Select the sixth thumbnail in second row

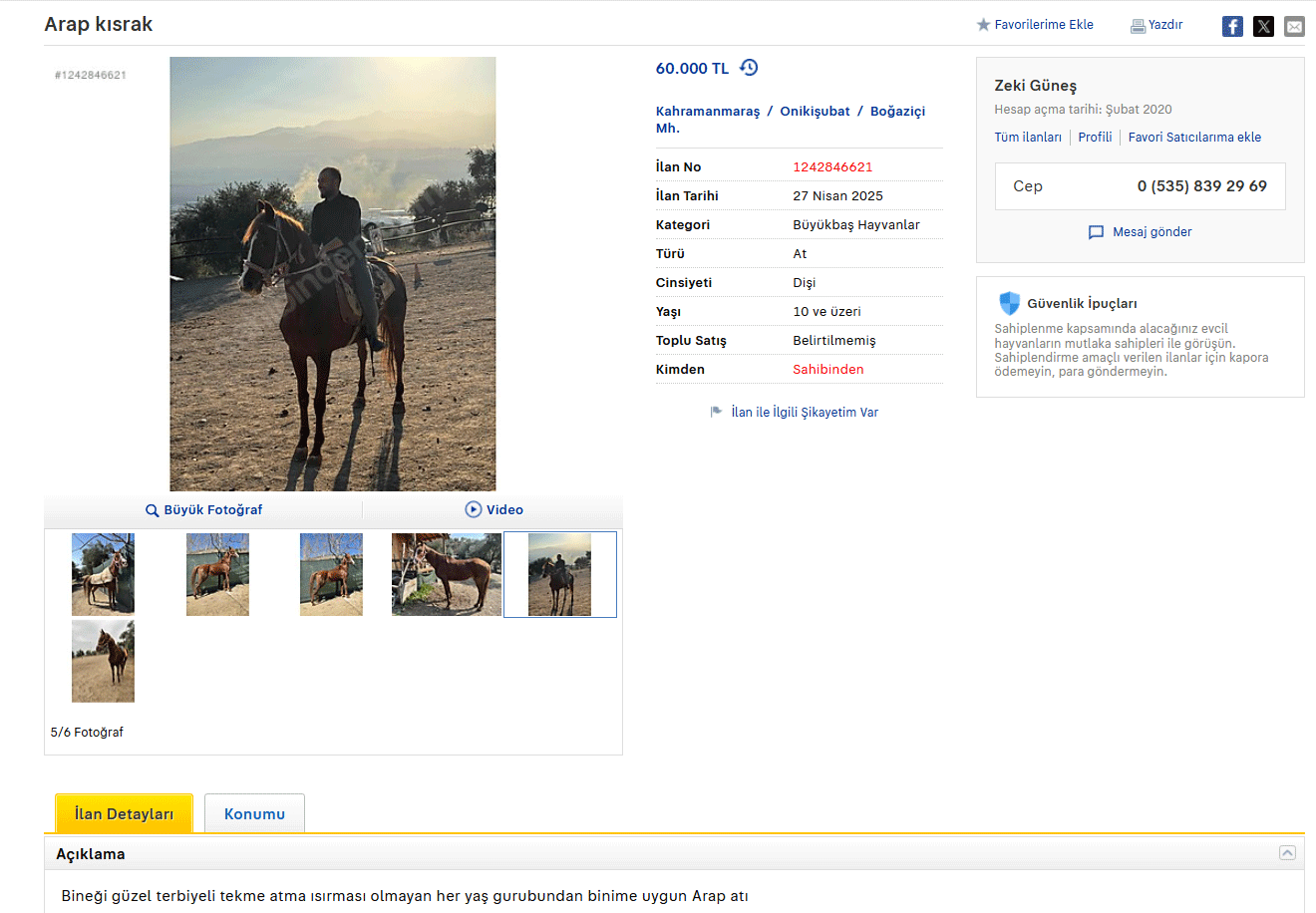[x=103, y=661]
